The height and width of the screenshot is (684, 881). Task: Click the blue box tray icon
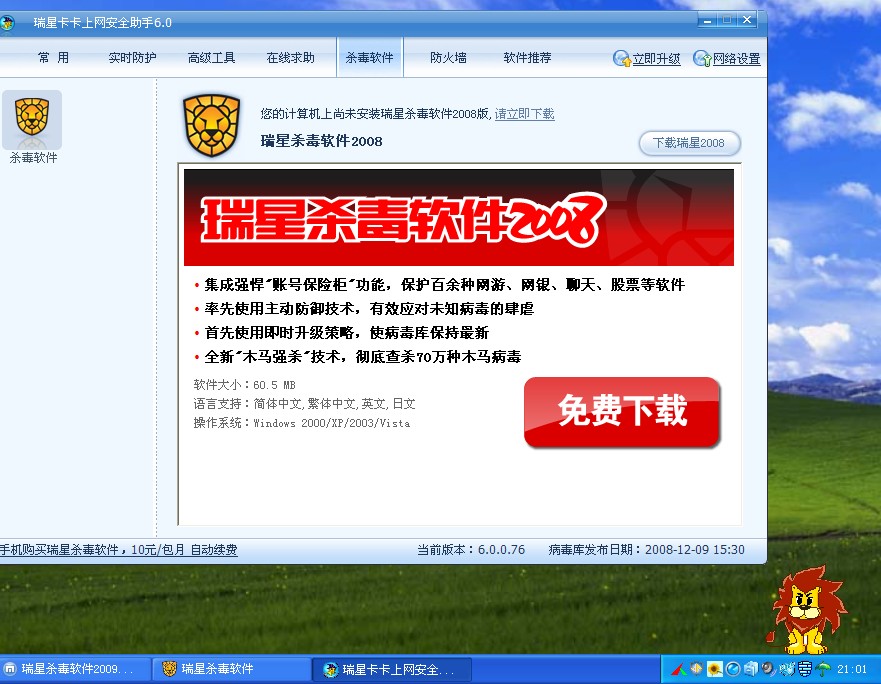click(751, 669)
